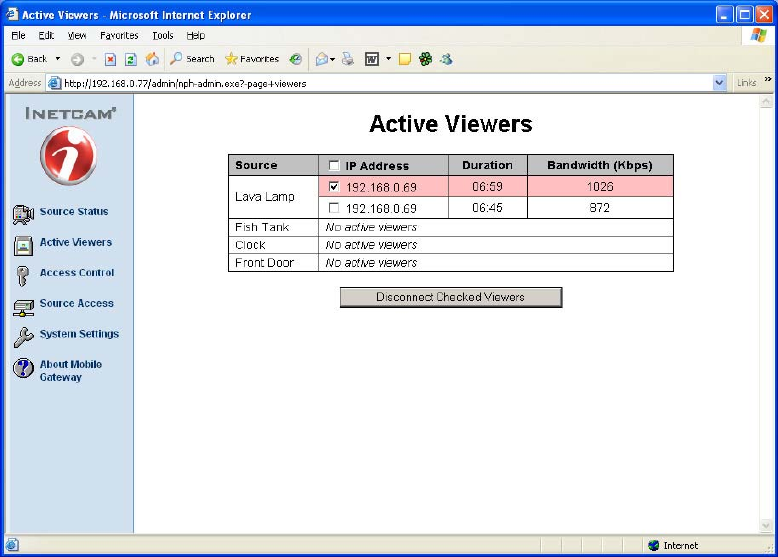Open the Tools menu
This screenshot has height=557, width=778.
pos(162,35)
